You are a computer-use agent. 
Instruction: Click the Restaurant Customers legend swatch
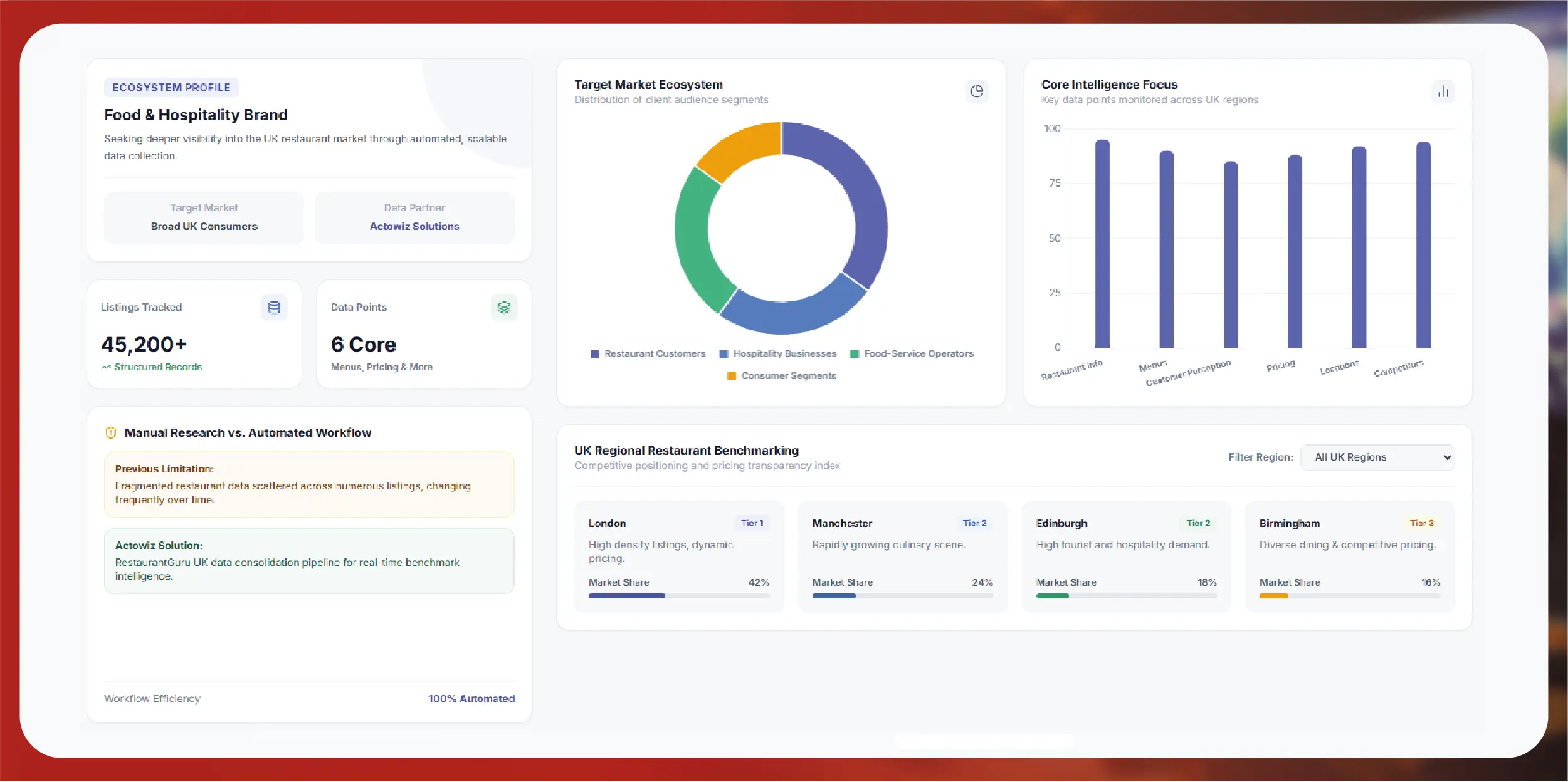(594, 354)
